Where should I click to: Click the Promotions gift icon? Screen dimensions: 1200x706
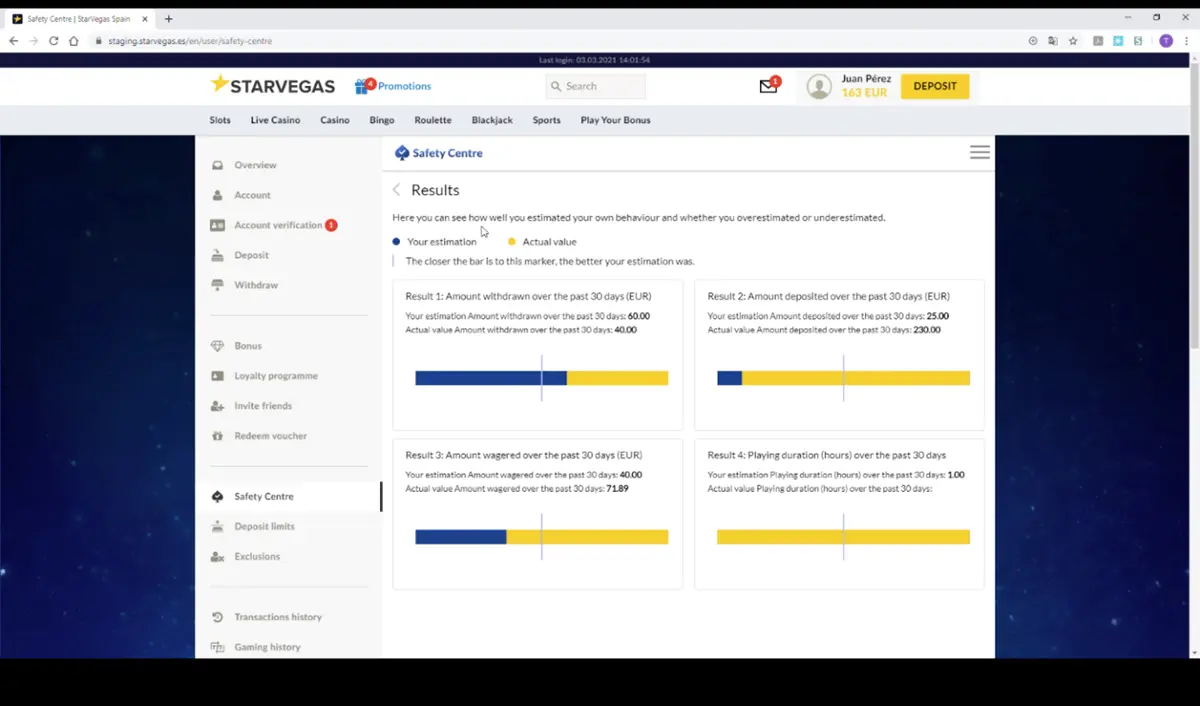362,86
